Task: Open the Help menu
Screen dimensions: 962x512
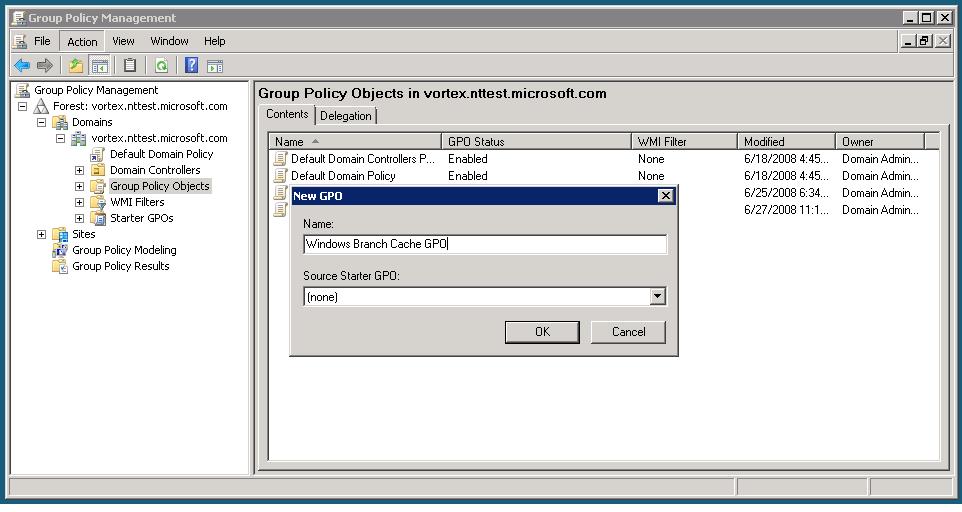Action: pos(215,41)
